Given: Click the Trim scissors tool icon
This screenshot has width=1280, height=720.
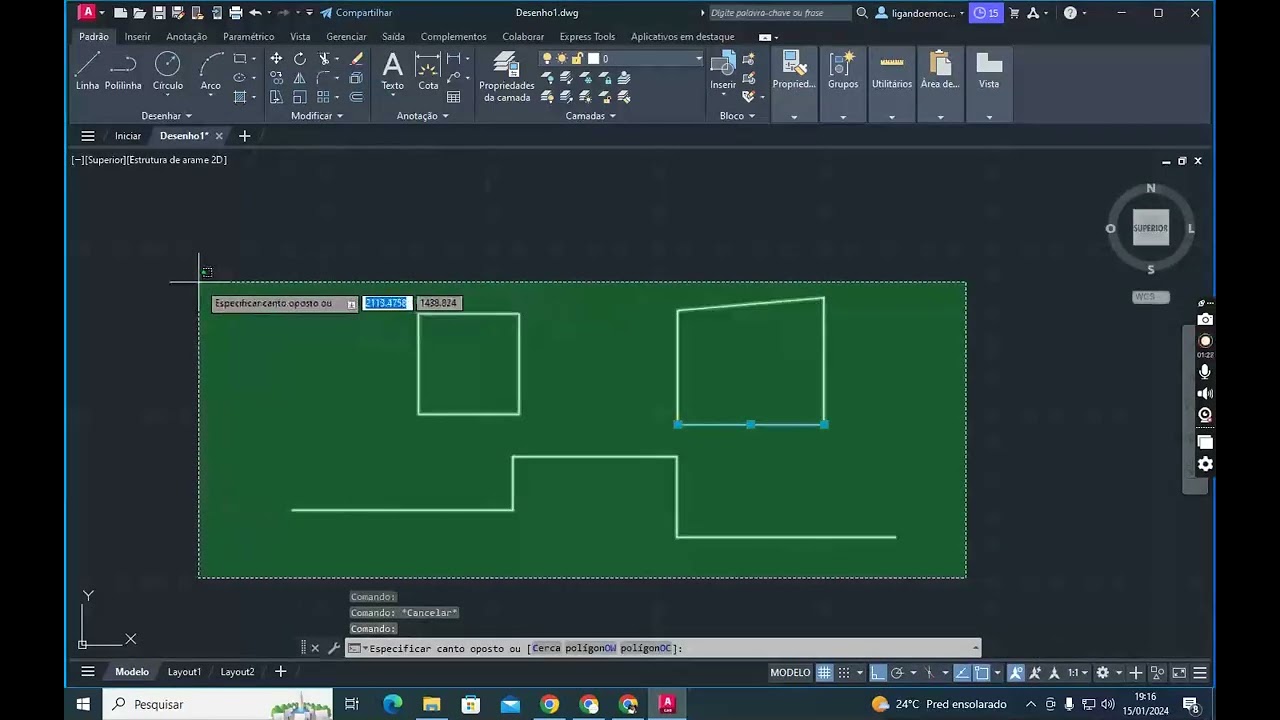Looking at the screenshot, I should (x=325, y=59).
